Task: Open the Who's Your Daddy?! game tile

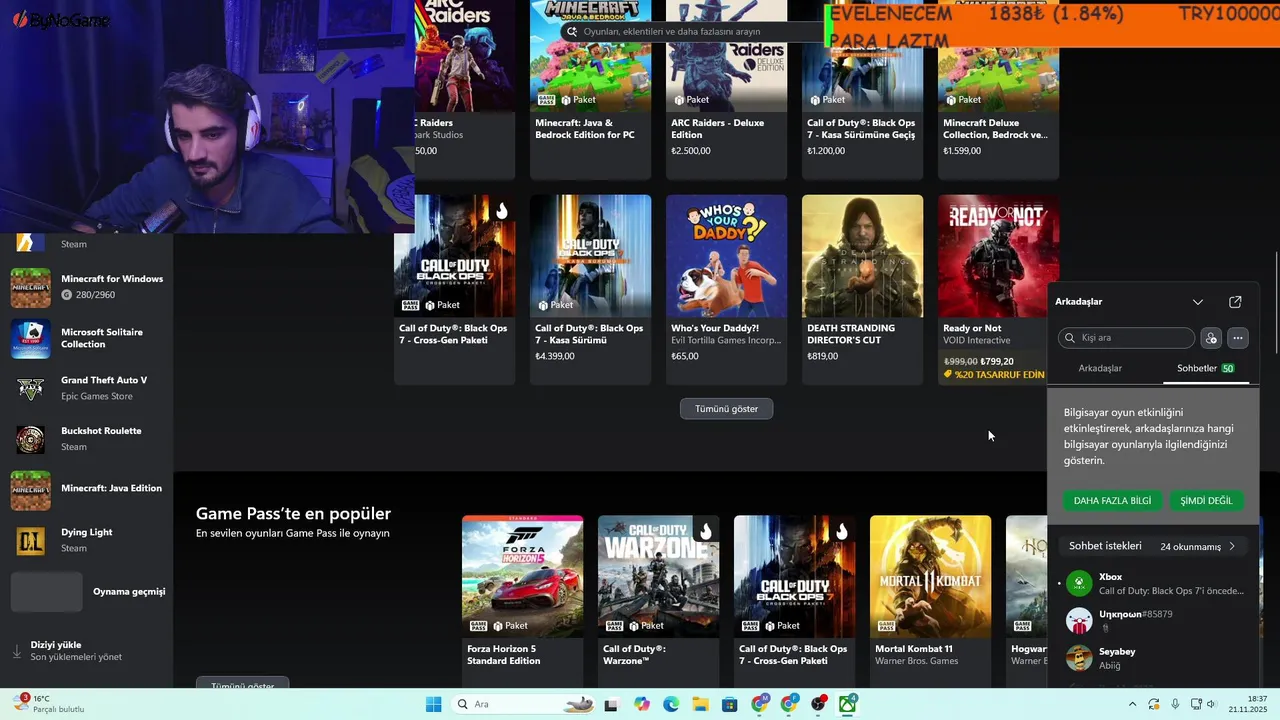Action: [726, 290]
